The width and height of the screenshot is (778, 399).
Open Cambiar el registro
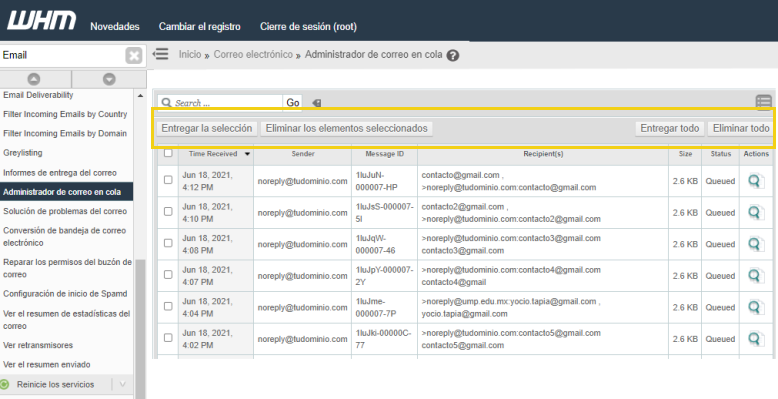199,26
